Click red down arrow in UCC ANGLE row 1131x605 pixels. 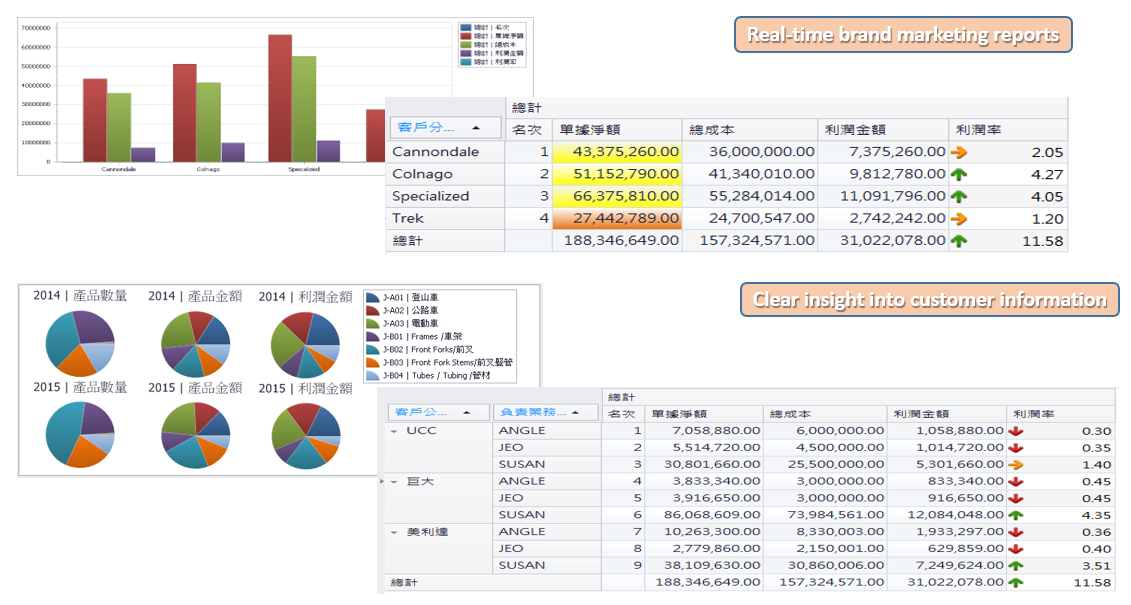click(x=1016, y=431)
